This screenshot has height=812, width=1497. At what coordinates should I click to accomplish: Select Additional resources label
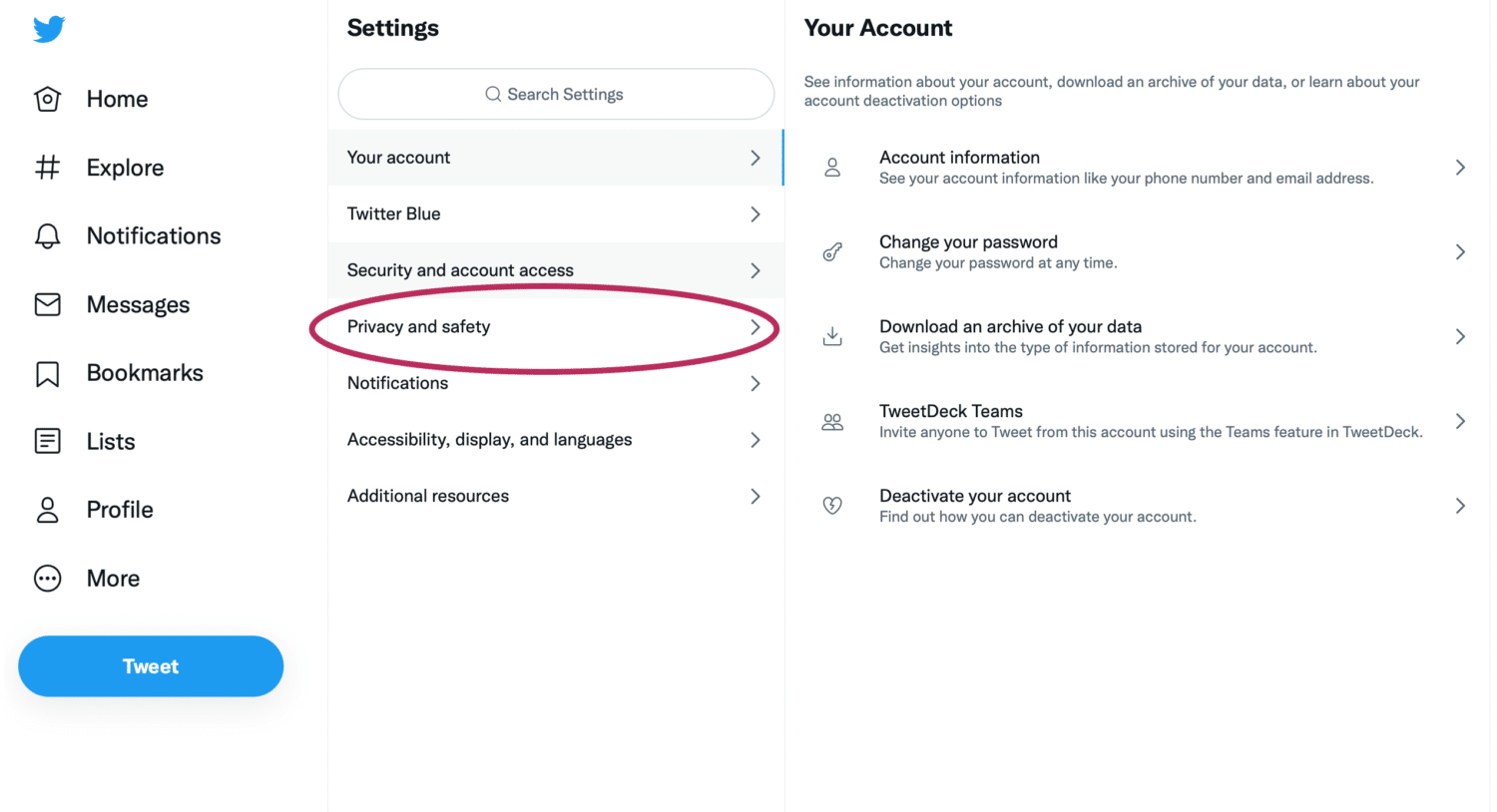[x=428, y=496]
